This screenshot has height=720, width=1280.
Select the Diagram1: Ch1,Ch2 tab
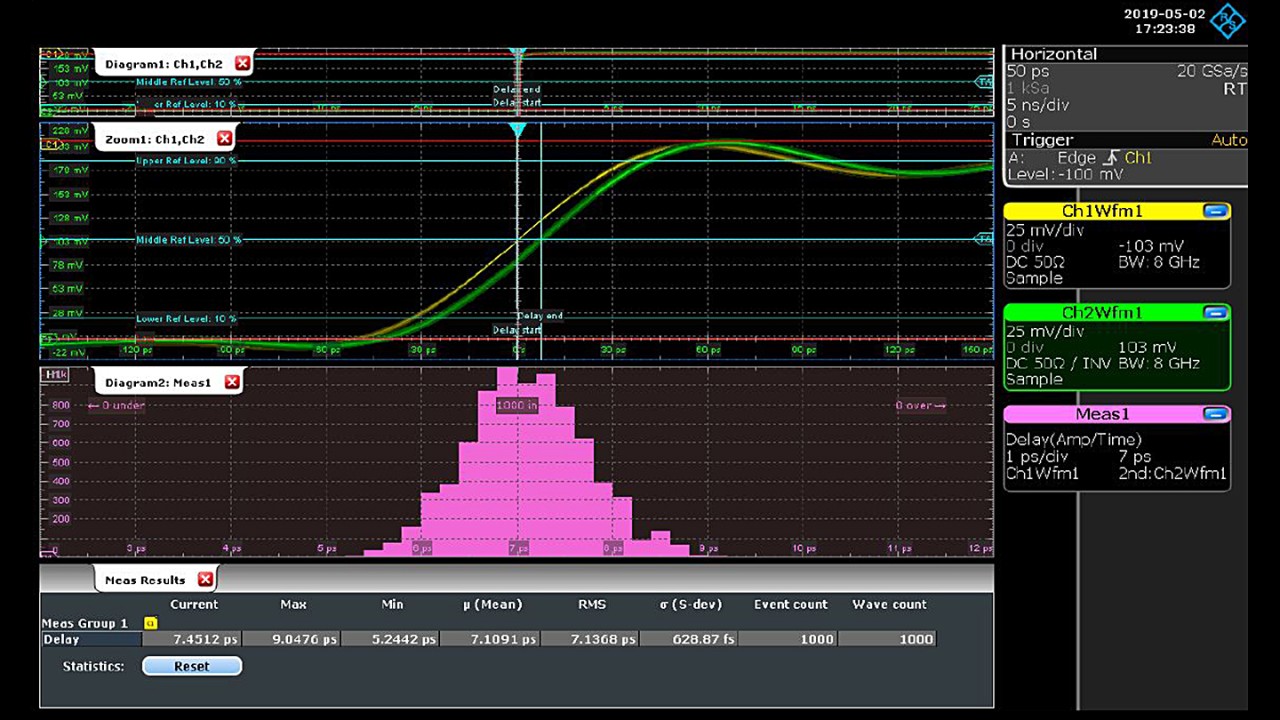click(163, 64)
